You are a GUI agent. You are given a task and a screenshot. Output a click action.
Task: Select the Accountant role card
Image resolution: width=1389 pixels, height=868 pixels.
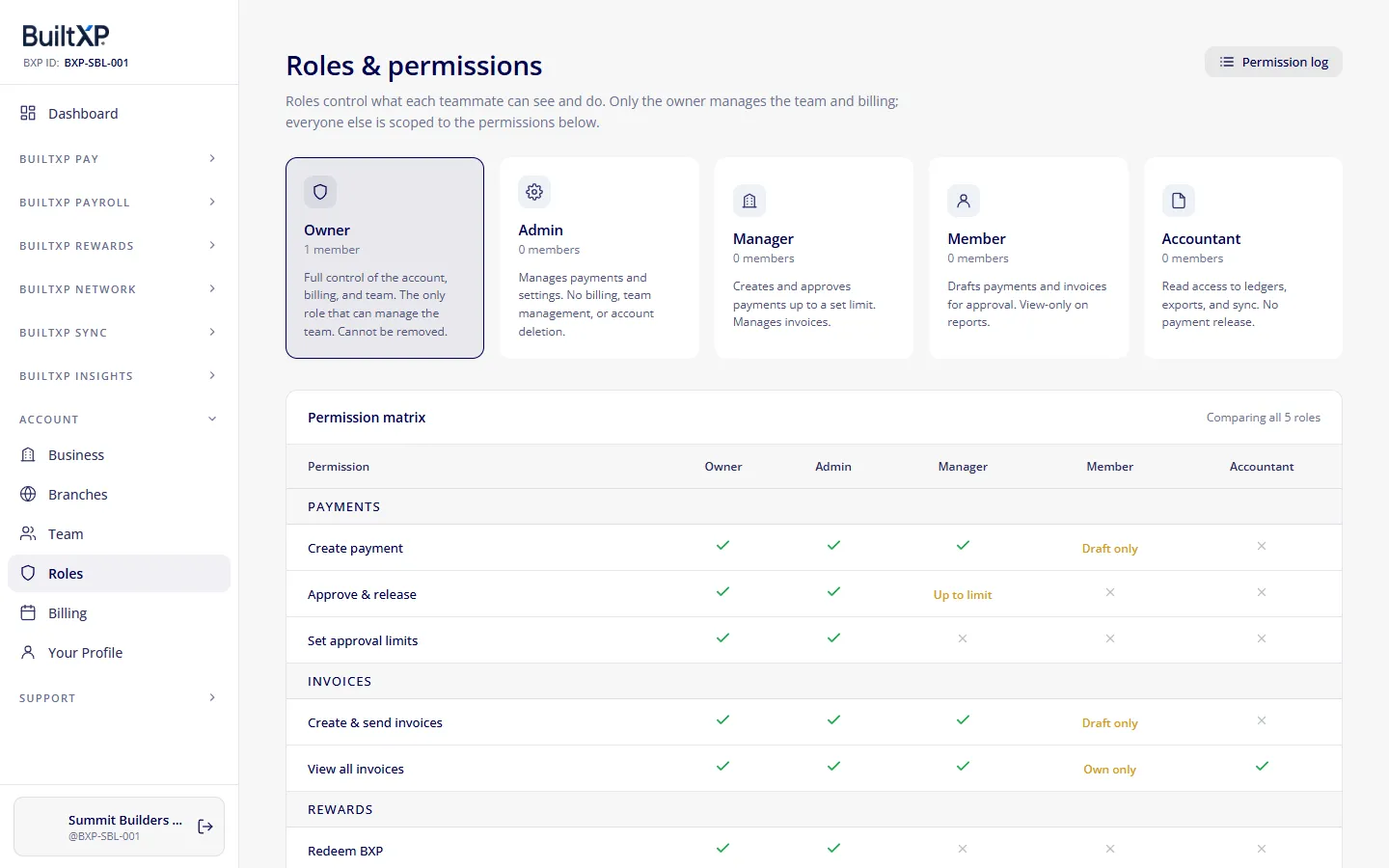pos(1243,258)
